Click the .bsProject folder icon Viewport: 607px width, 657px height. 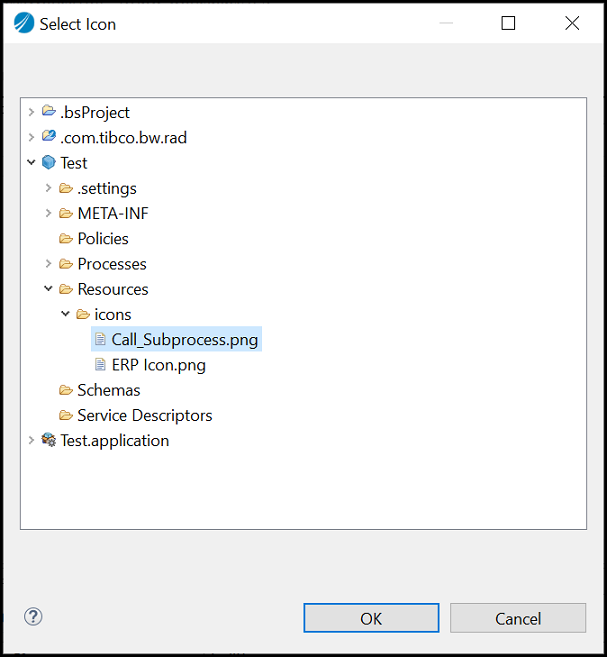click(x=49, y=112)
